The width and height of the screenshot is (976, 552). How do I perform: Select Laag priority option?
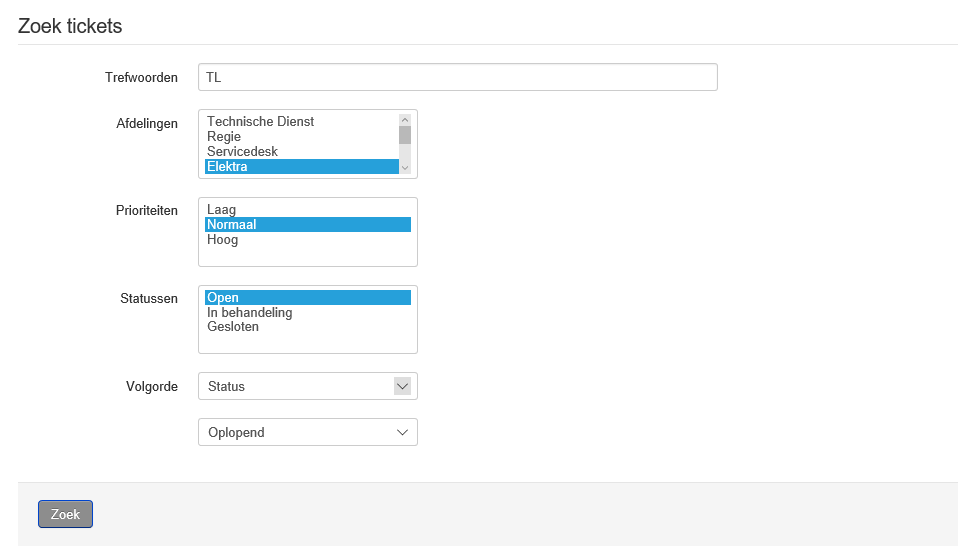pos(308,210)
